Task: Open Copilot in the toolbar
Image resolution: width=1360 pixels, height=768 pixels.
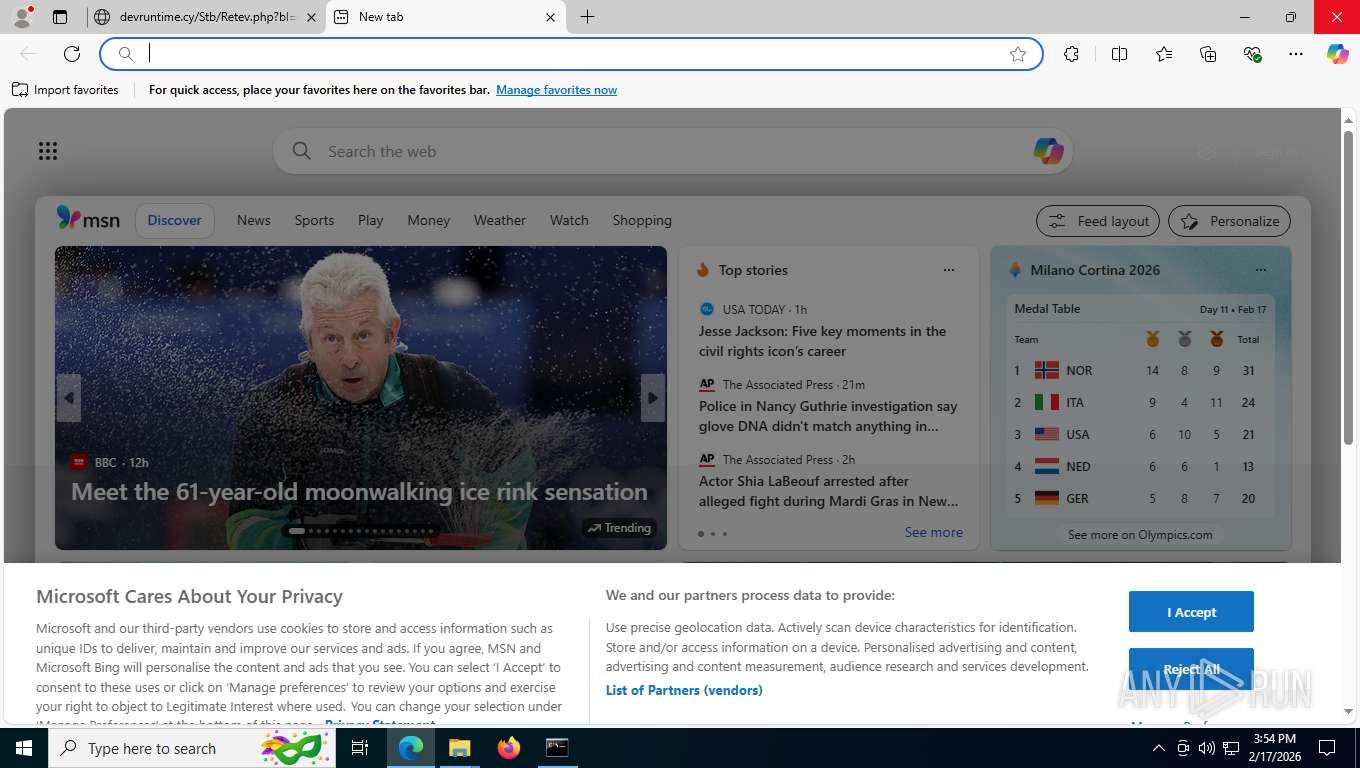Action: click(1338, 54)
